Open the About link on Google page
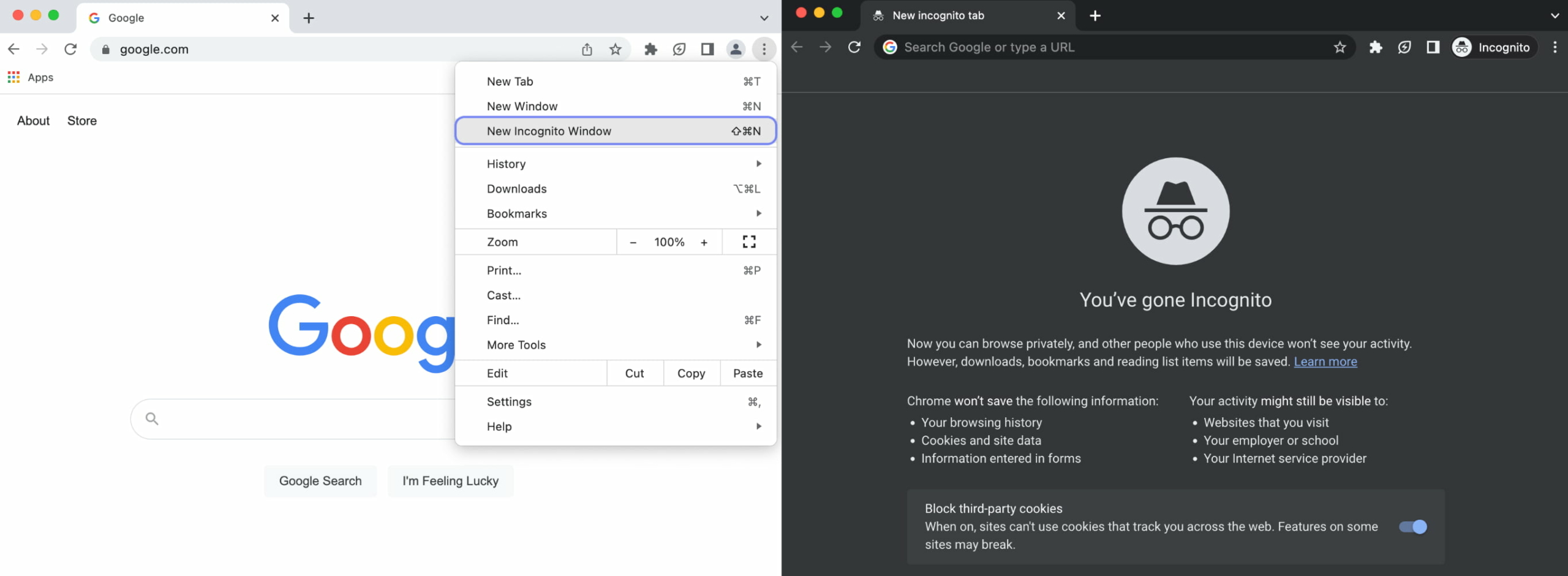 (x=33, y=121)
